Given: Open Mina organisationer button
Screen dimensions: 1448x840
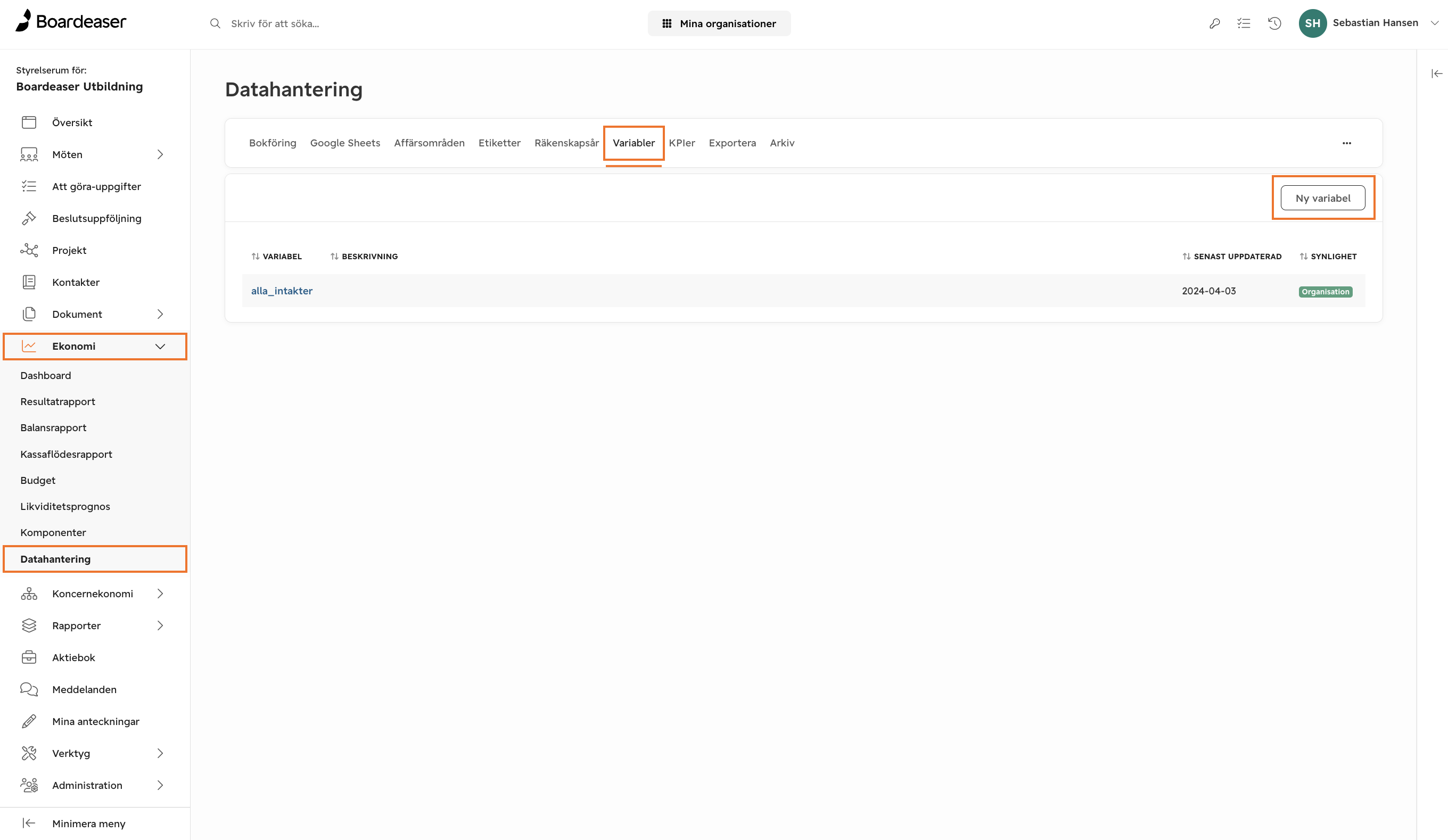Looking at the screenshot, I should [719, 23].
